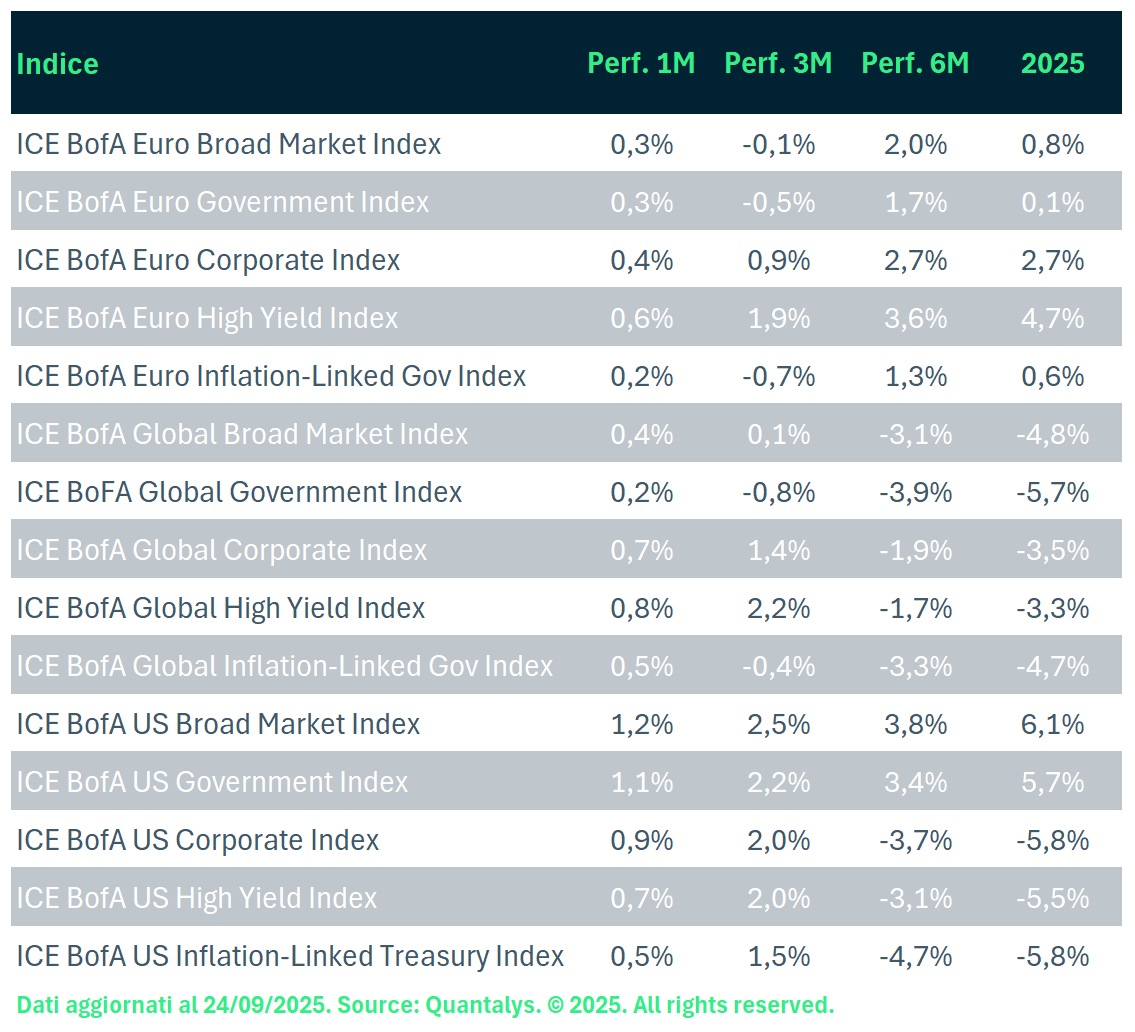Screen dimensions: 1135x1032
Task: Select Perf. 1M value of US Government Index
Action: pyautogui.click(x=641, y=782)
